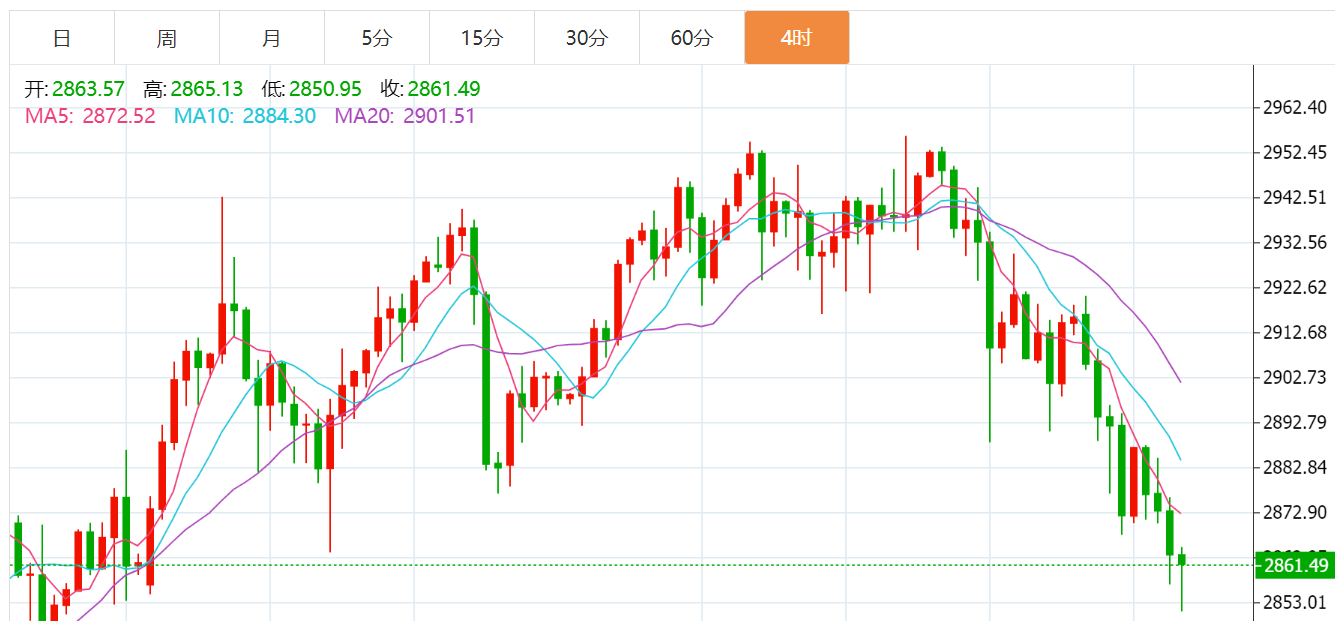Click the MA5 indicator label
Screen dimensions: 1335x621
coord(90,116)
